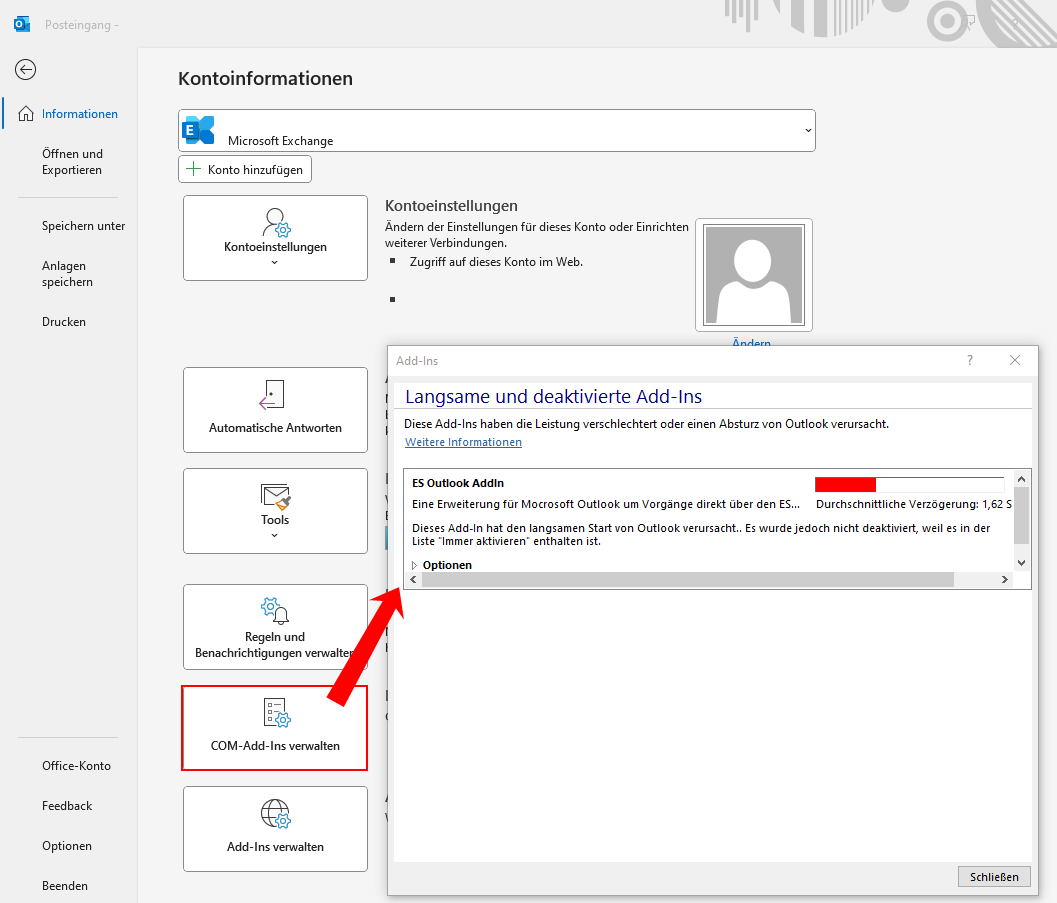Open the Microsoft Exchange account dropdown
The image size is (1057, 903).
point(808,131)
